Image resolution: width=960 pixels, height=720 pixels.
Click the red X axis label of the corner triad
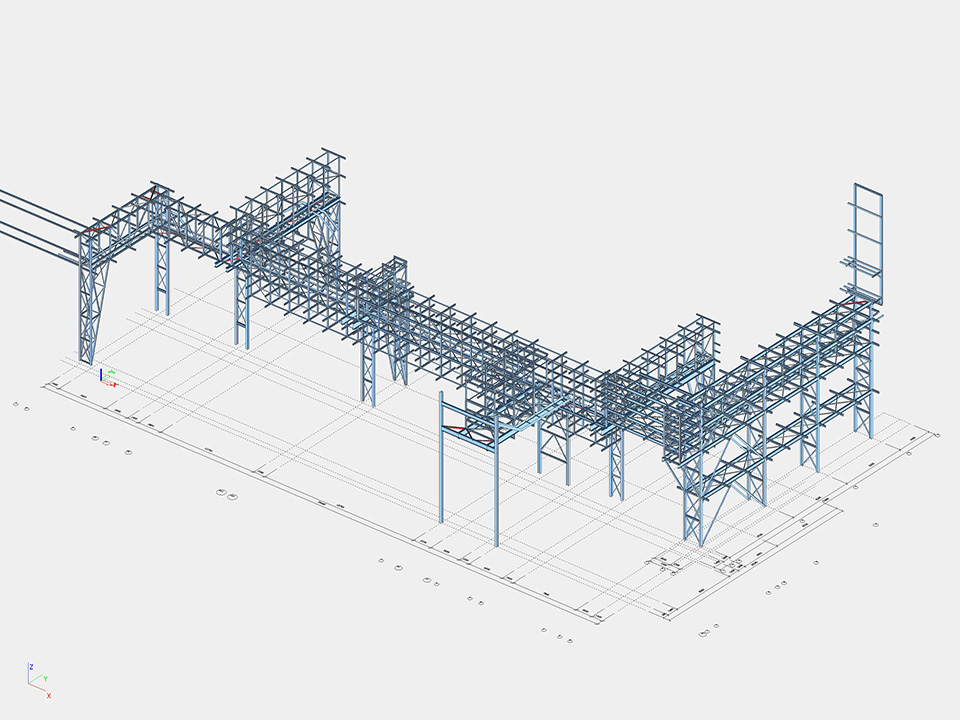48,695
